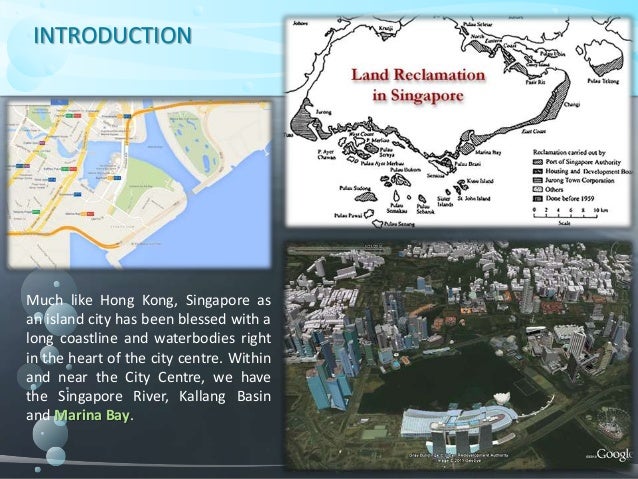
Task: Click the 'Pulau Seraya' map label
Action: point(387,152)
